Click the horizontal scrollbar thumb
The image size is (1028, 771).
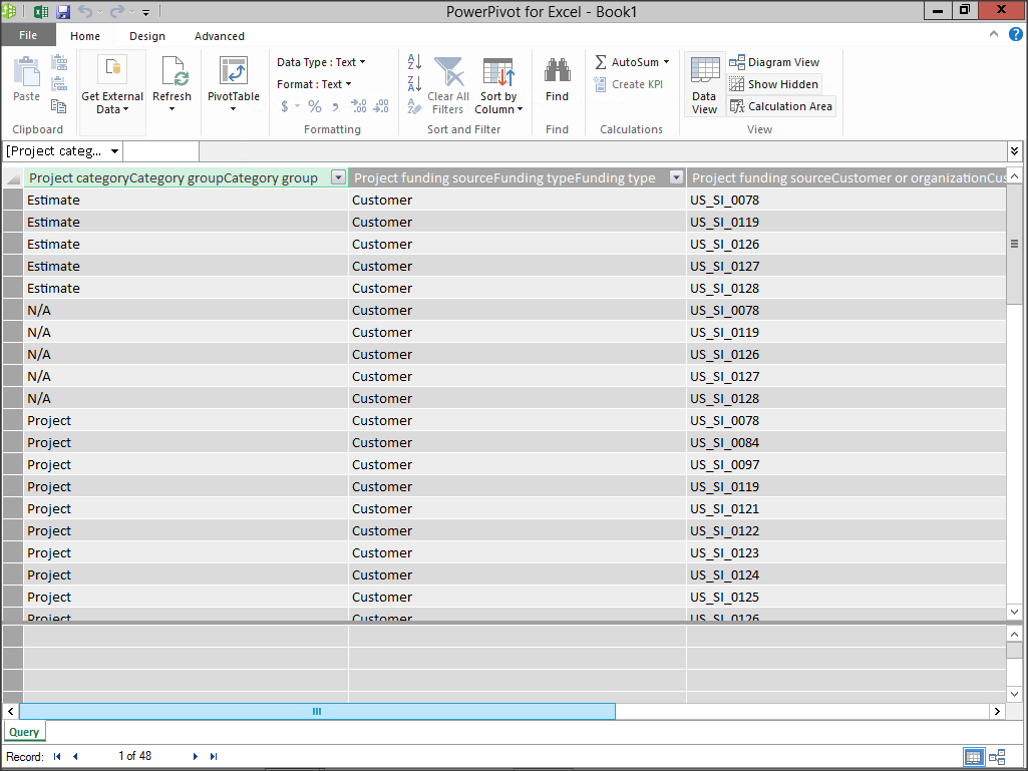tap(317, 711)
